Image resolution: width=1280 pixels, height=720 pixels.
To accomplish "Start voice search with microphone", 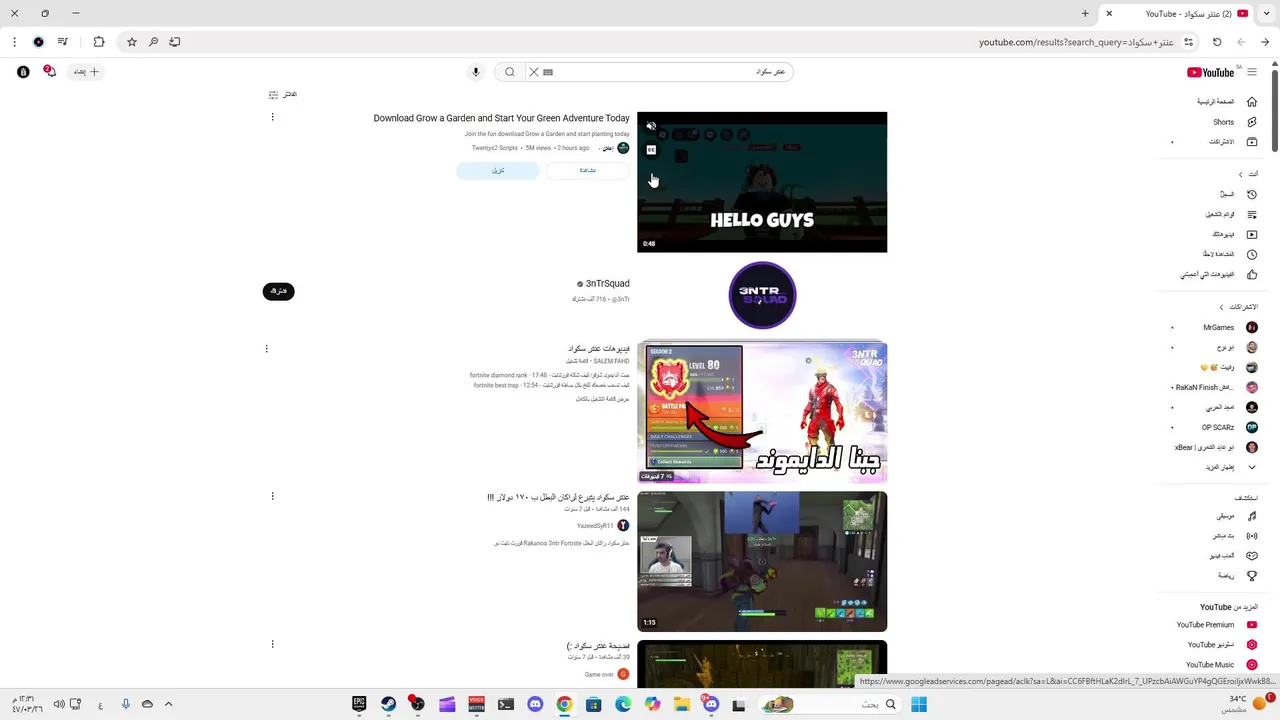I will (x=476, y=72).
